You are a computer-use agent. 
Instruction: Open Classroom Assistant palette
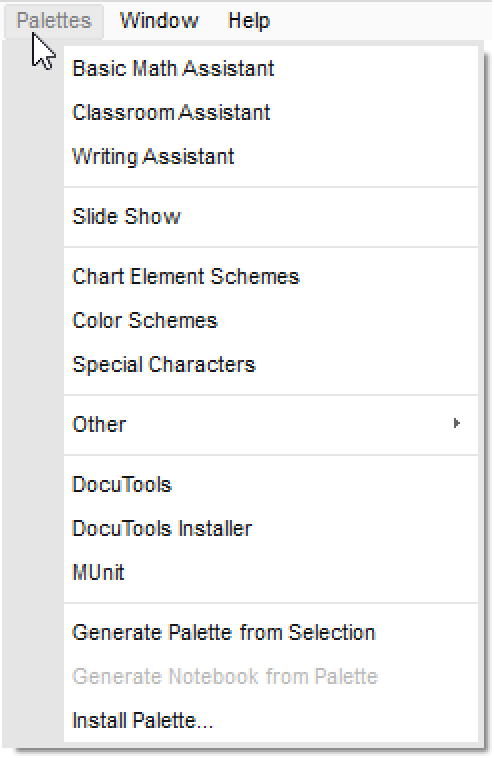pos(271,112)
